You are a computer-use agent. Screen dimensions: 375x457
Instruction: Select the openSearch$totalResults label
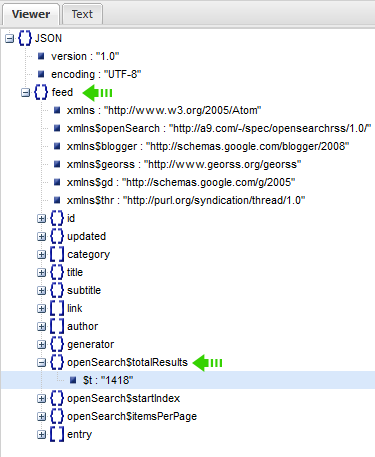[x=127, y=363]
